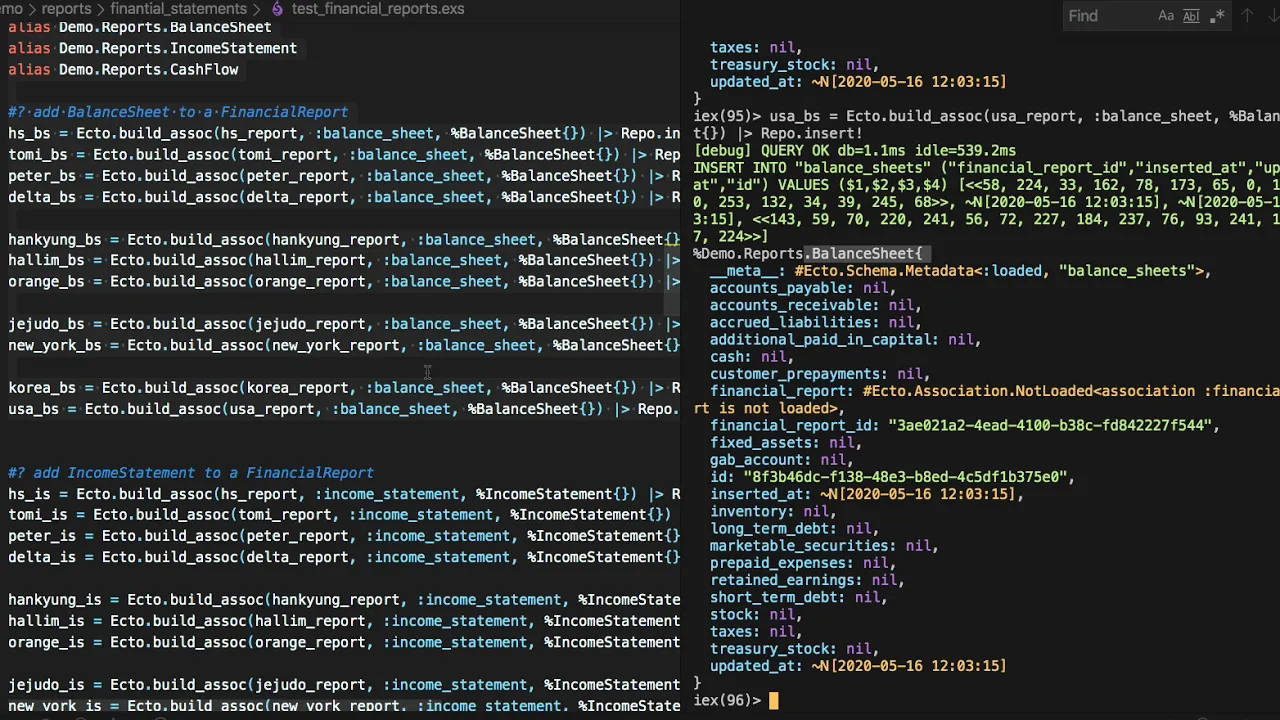1280x720 pixels.
Task: Click the __meta__ Ecto.Schema.Metadata line
Action: tap(960, 271)
